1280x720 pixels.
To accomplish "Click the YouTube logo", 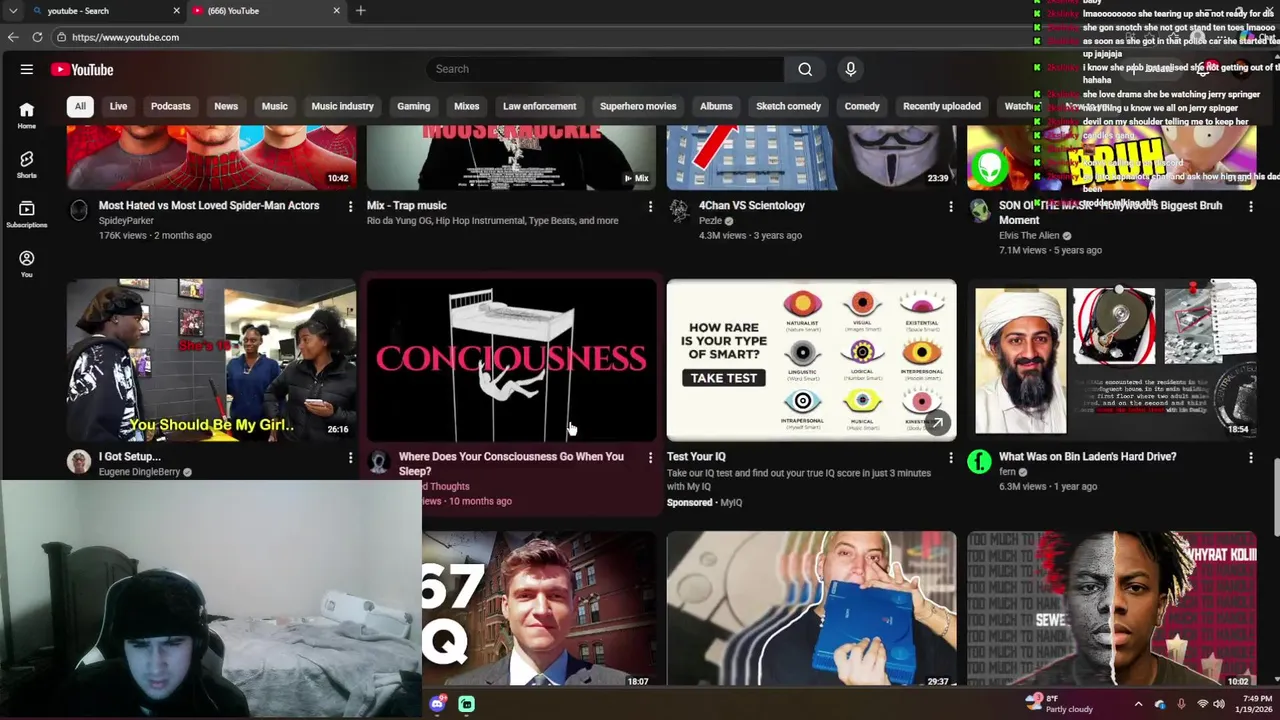I will [x=82, y=69].
